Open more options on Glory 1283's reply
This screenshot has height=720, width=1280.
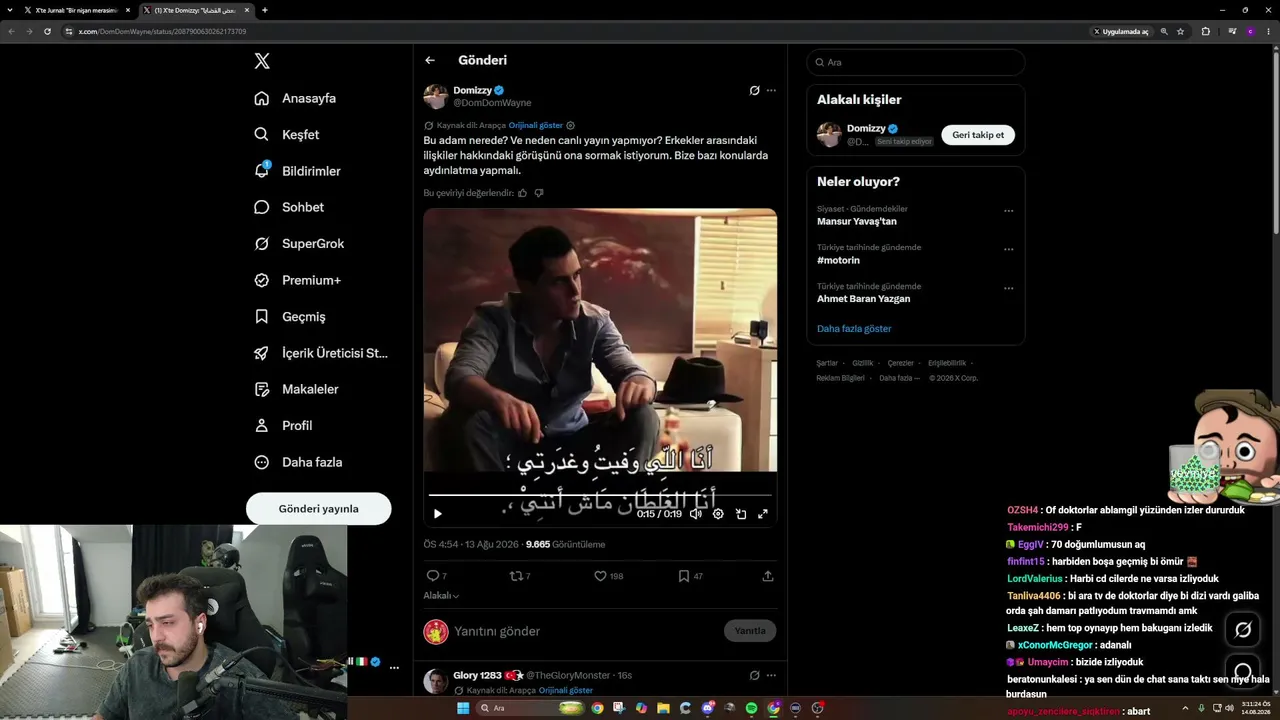771,675
